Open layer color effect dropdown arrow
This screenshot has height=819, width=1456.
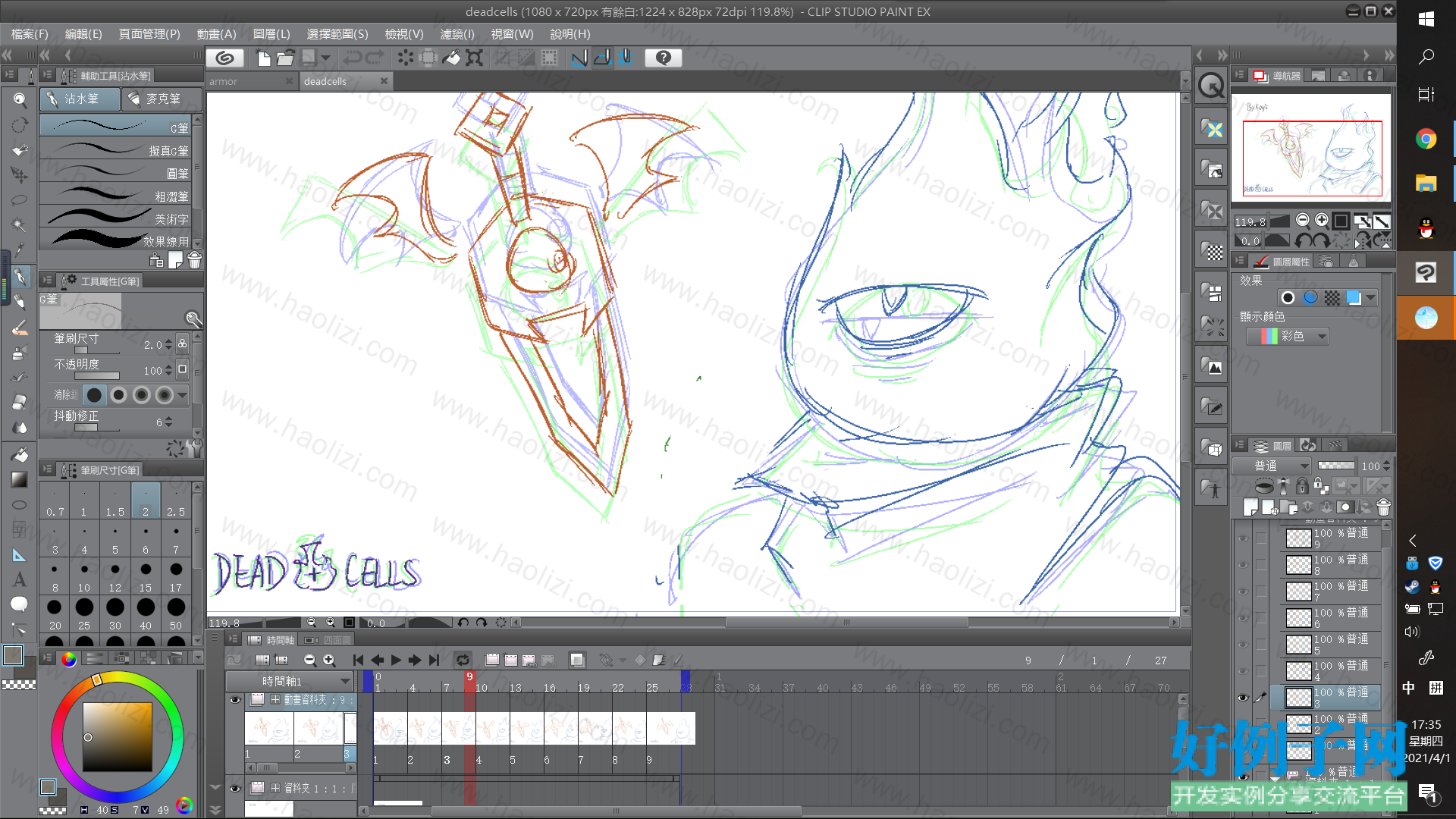1370,298
